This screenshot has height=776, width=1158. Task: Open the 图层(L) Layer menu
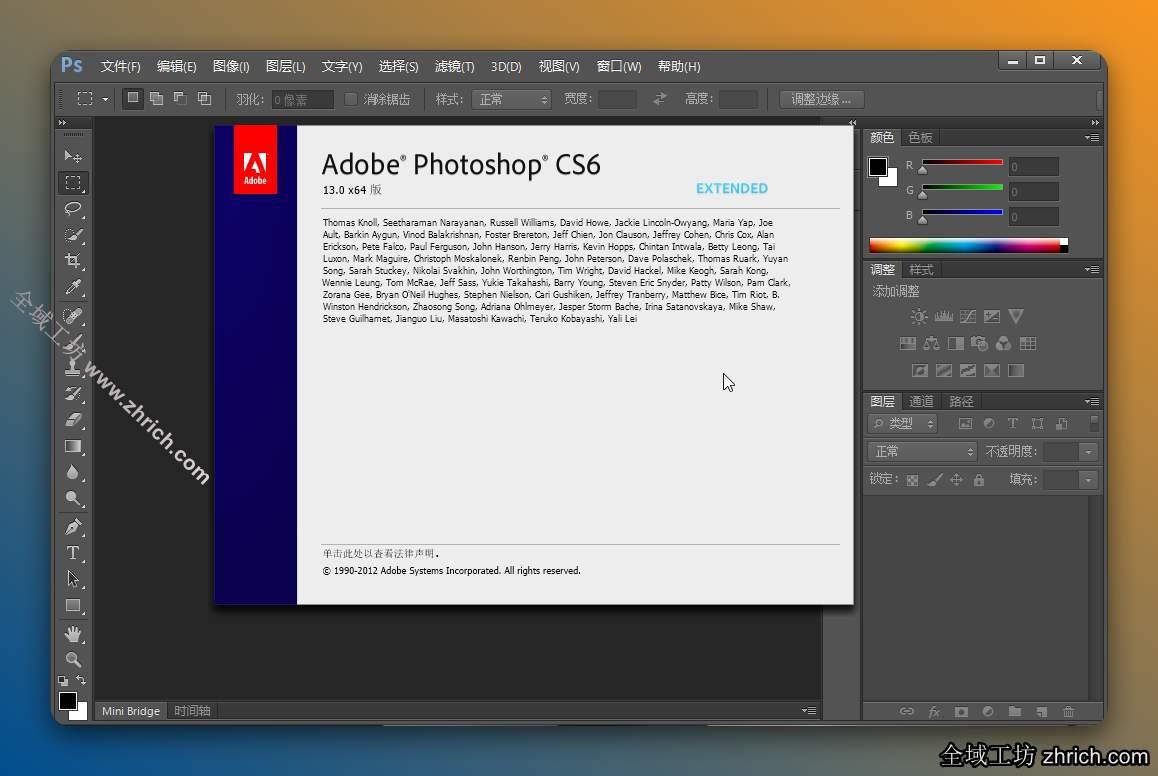[x=285, y=66]
